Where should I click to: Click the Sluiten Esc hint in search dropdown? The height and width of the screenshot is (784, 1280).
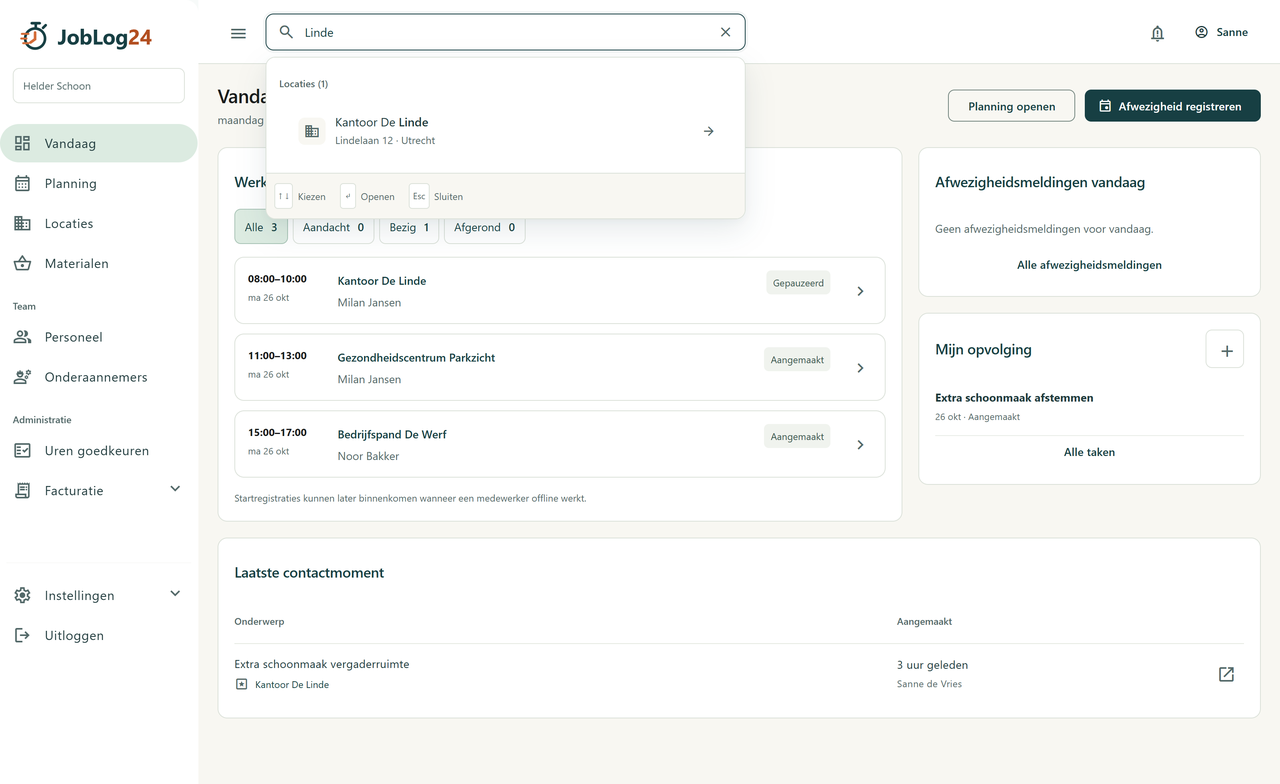[x=437, y=196]
